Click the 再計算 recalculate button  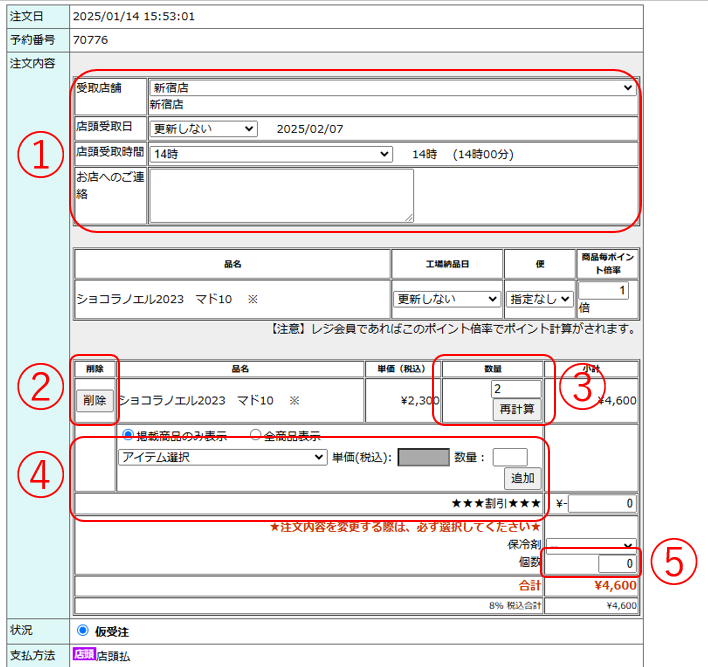515,409
